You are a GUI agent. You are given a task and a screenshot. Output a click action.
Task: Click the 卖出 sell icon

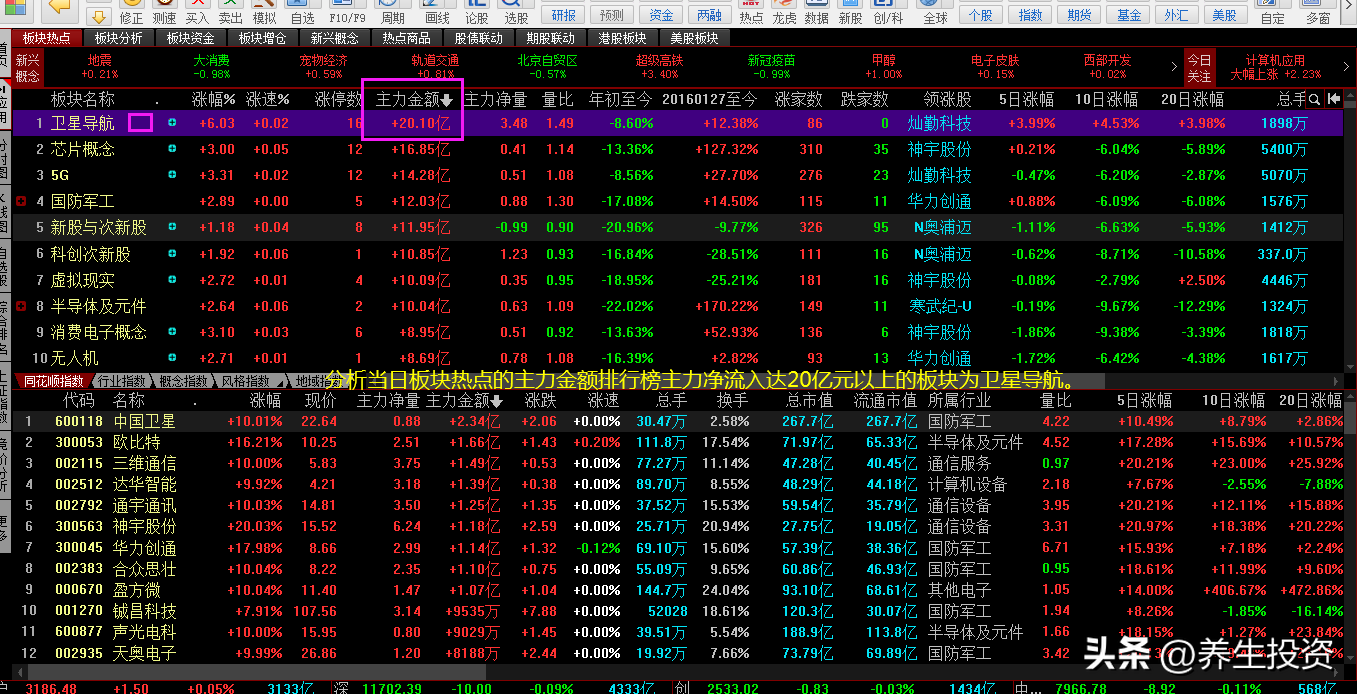point(230,13)
